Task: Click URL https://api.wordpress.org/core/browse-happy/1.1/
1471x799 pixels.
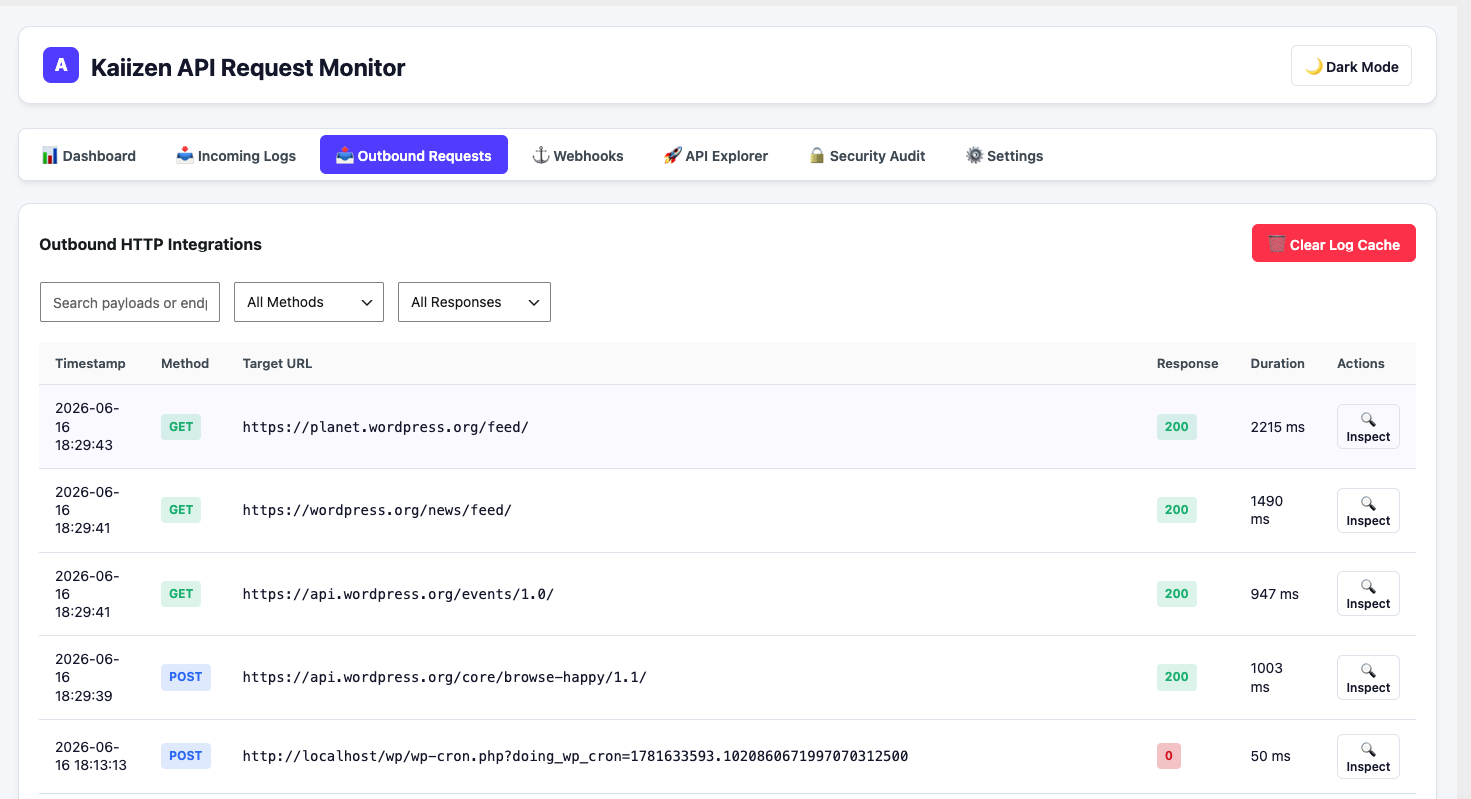Action: (445, 677)
